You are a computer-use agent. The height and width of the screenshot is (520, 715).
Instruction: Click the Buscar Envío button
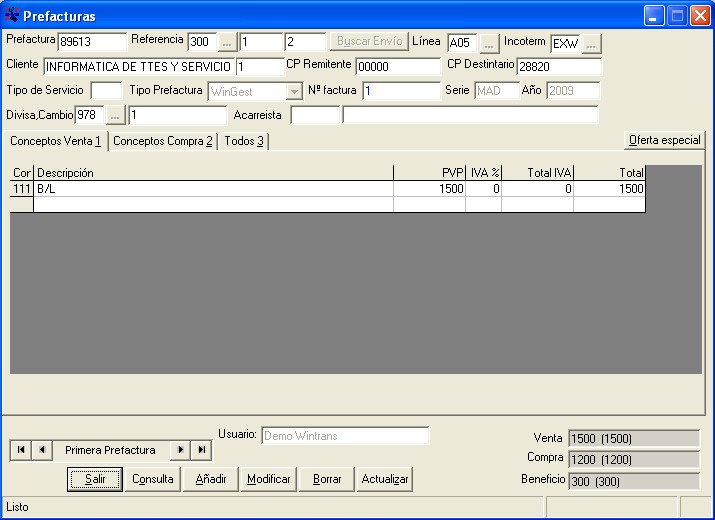(369, 41)
